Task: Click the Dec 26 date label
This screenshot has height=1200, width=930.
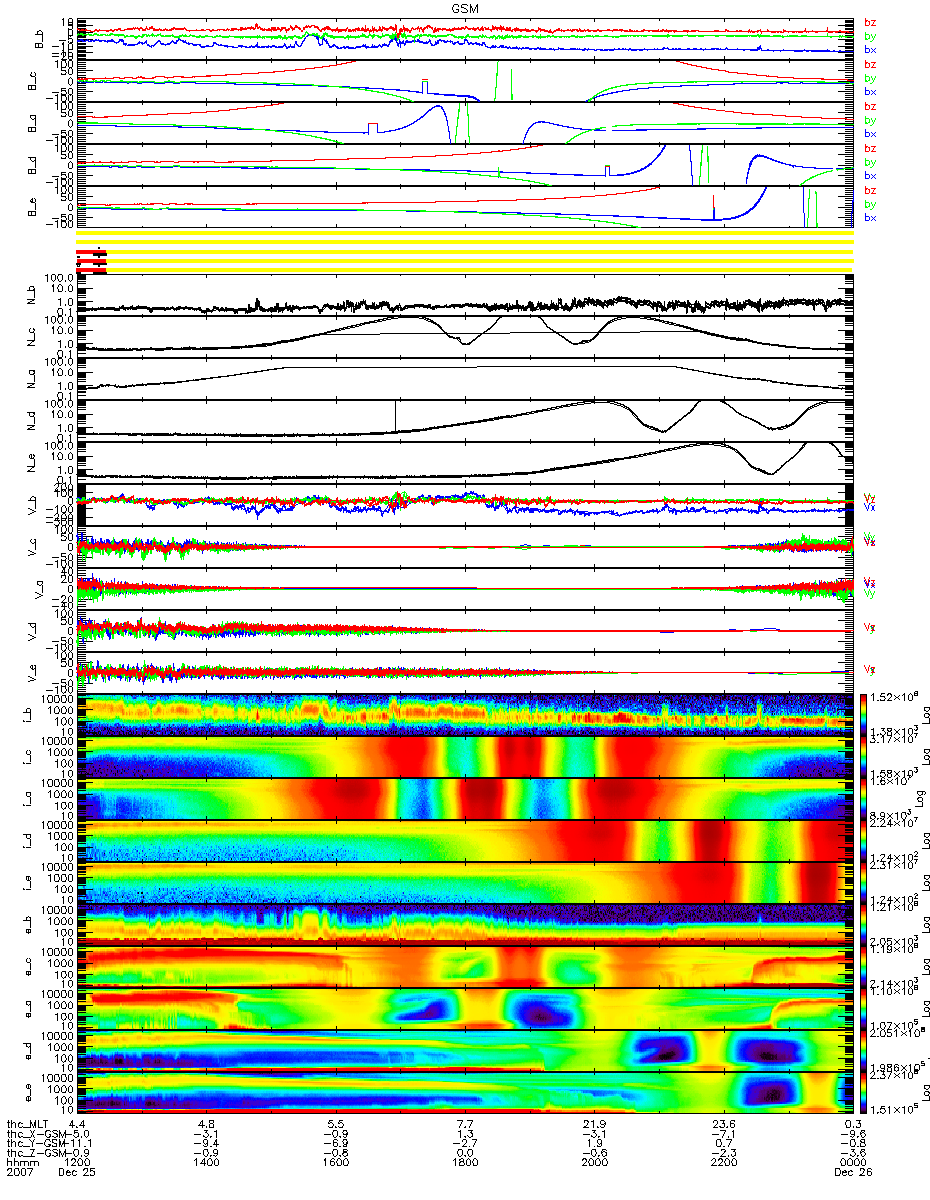Action: click(x=852, y=1173)
